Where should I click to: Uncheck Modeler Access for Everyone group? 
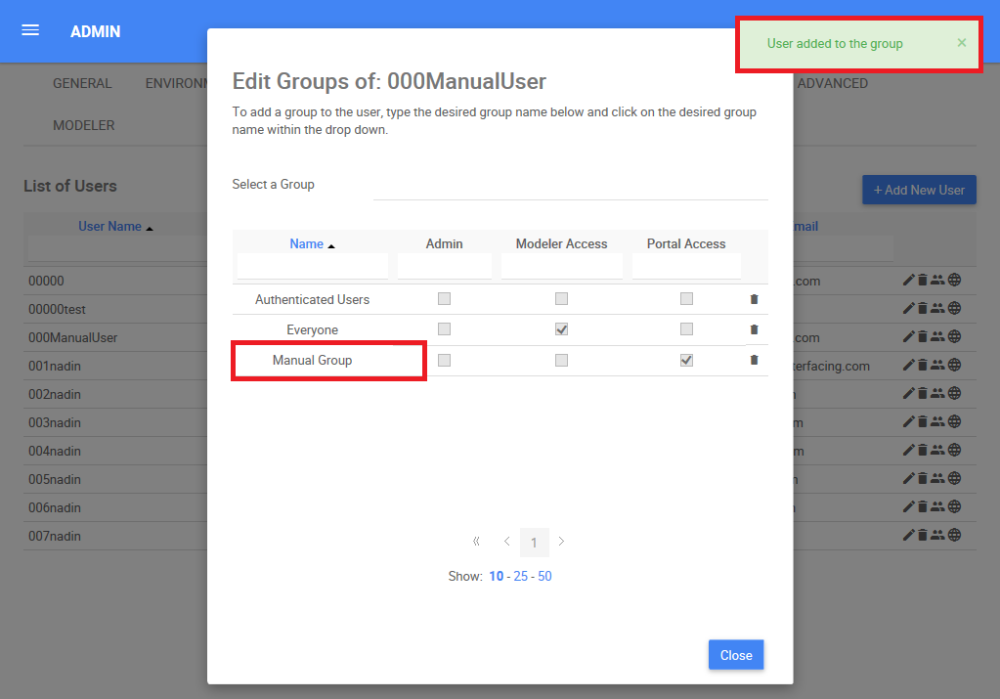561,329
